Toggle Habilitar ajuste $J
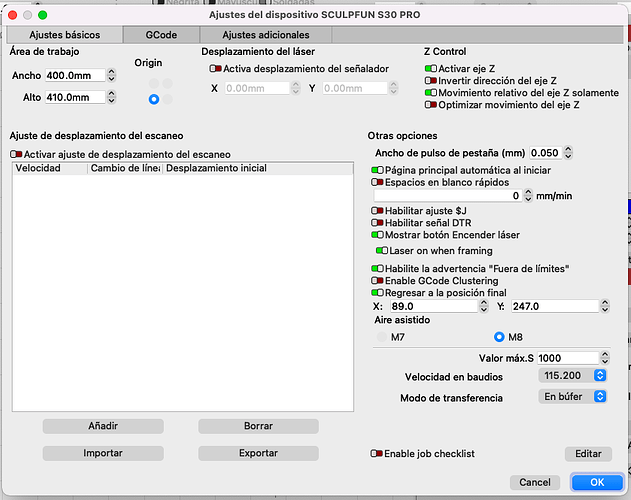Image resolution: width=631 pixels, height=500 pixels. point(377,211)
